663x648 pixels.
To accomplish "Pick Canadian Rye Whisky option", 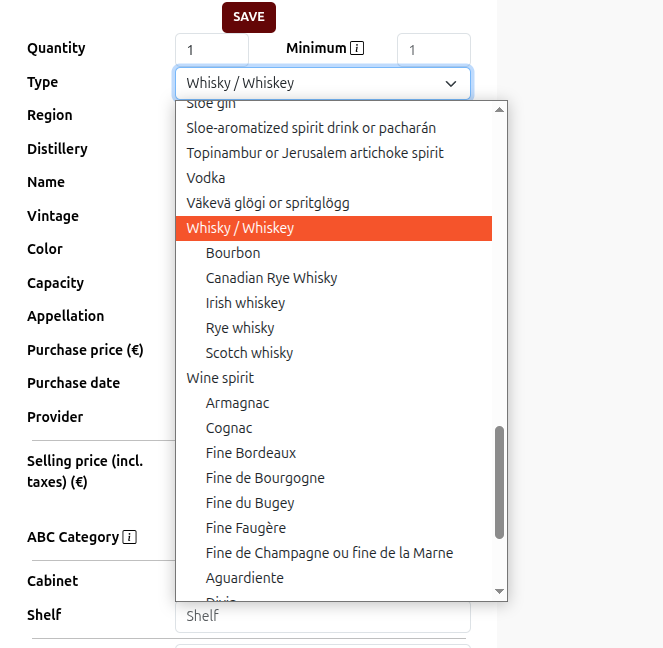I will 271,278.
